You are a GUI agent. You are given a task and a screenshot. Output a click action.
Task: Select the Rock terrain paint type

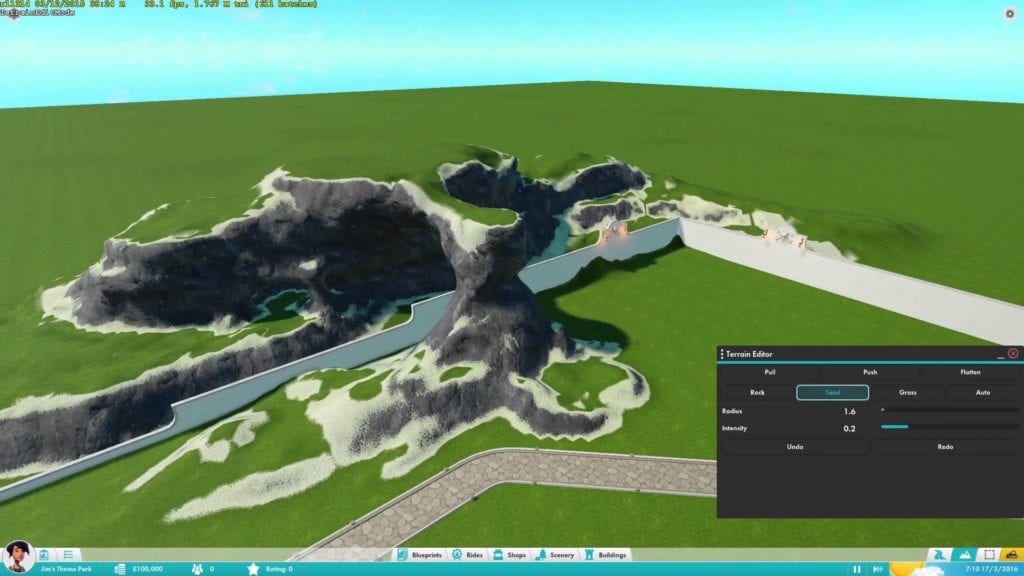pyautogui.click(x=757, y=393)
